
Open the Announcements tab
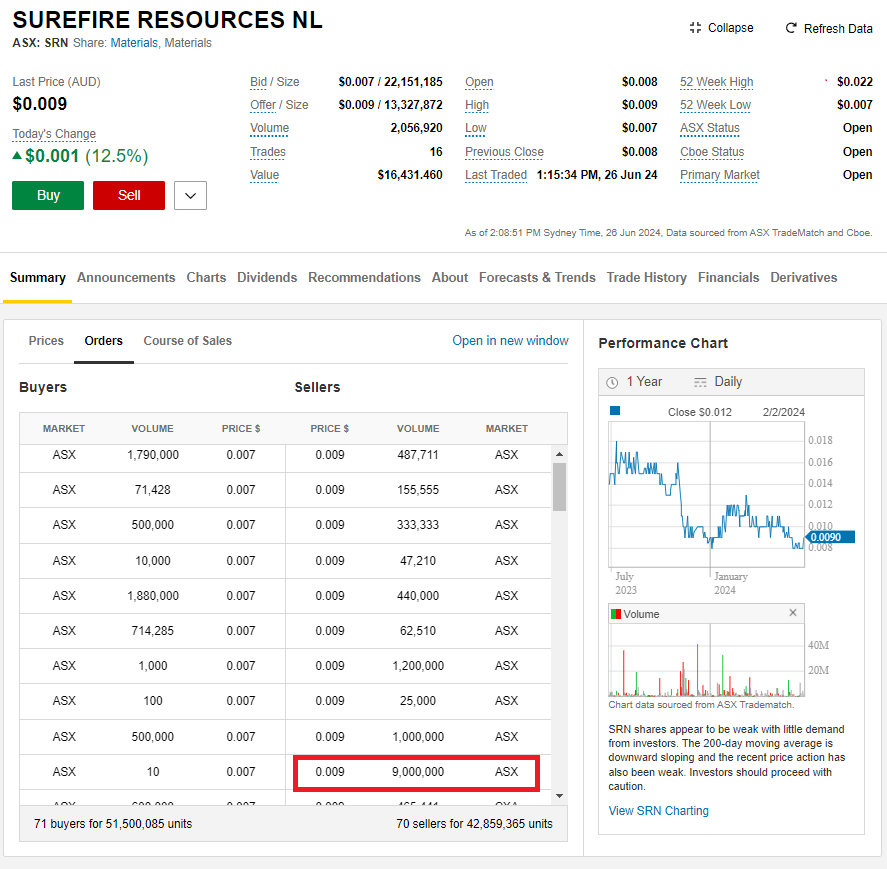click(x=126, y=278)
